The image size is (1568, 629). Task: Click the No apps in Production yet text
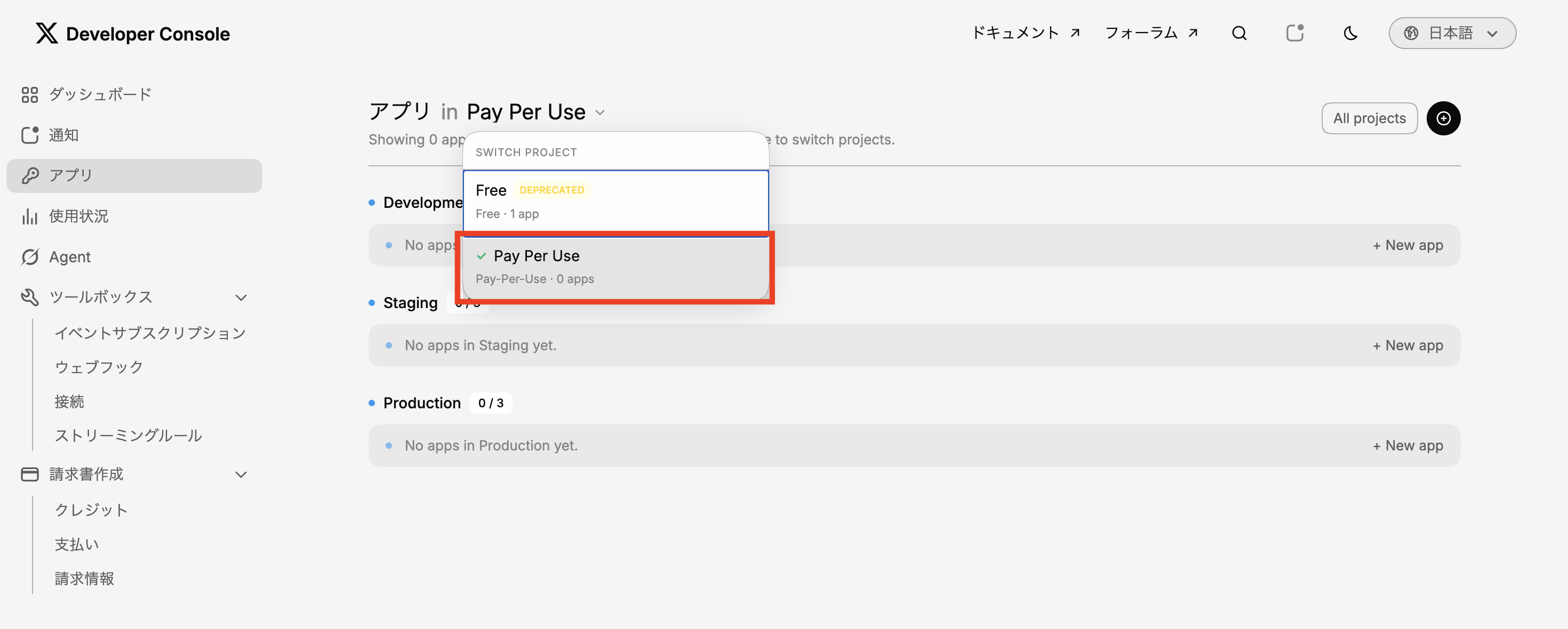pyautogui.click(x=491, y=446)
